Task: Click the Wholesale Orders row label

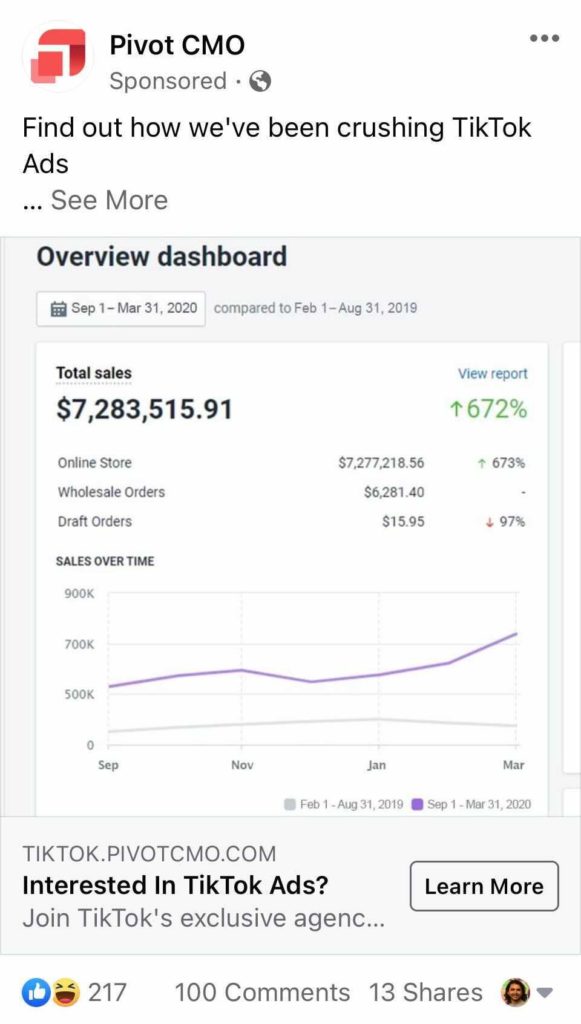Action: (x=111, y=492)
